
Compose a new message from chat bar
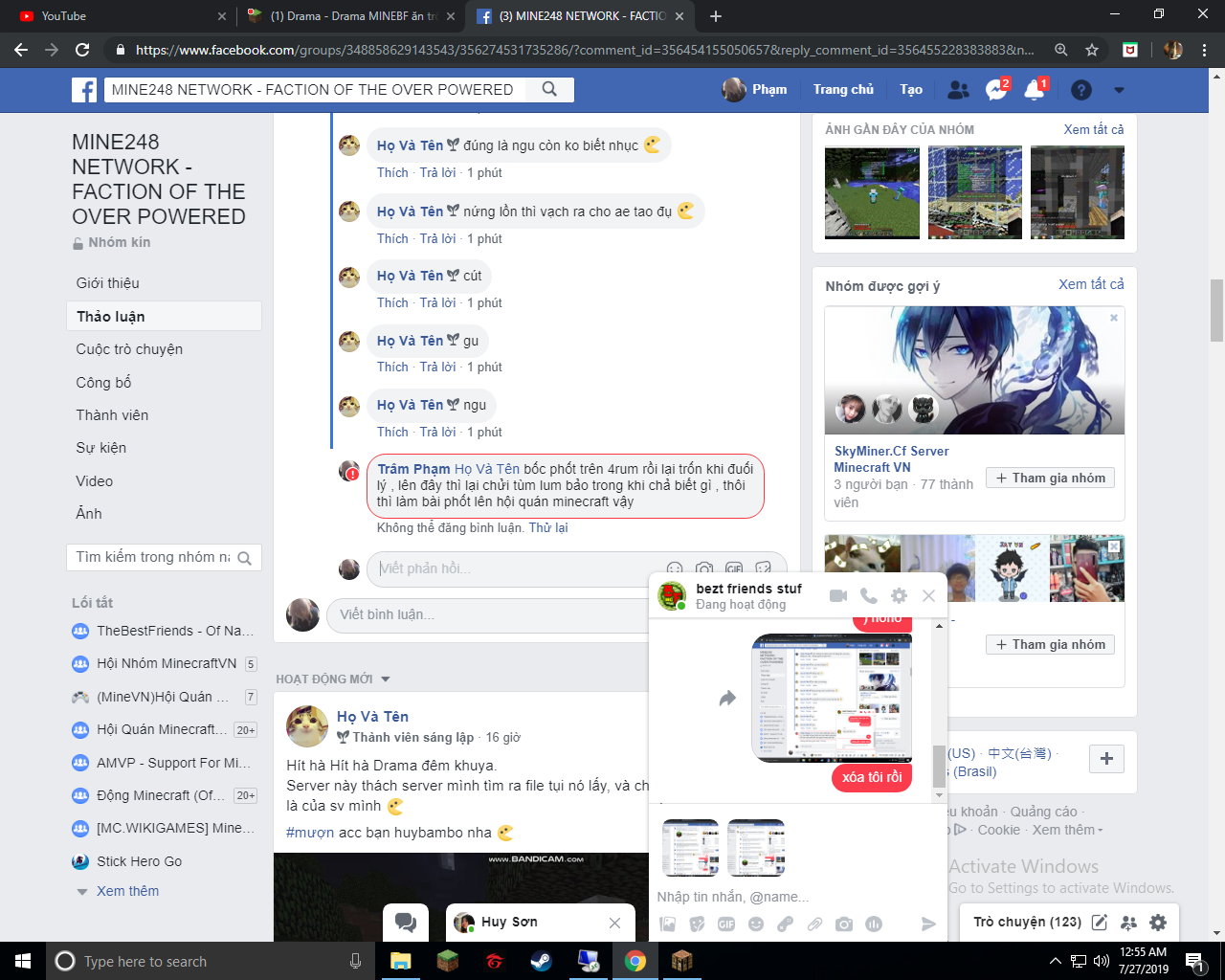[1100, 923]
